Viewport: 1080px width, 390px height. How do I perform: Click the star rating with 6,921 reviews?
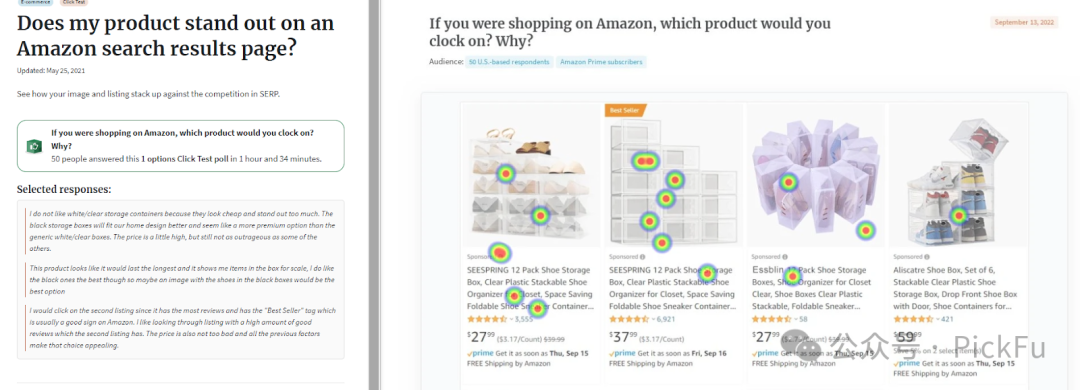coord(627,319)
